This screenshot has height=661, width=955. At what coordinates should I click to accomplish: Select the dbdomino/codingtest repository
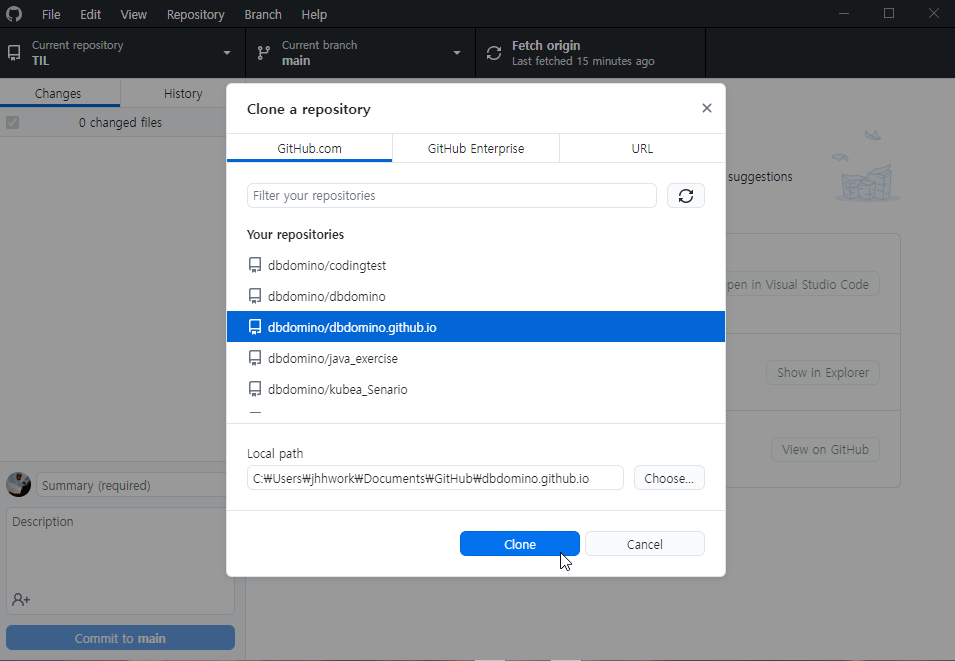click(476, 265)
